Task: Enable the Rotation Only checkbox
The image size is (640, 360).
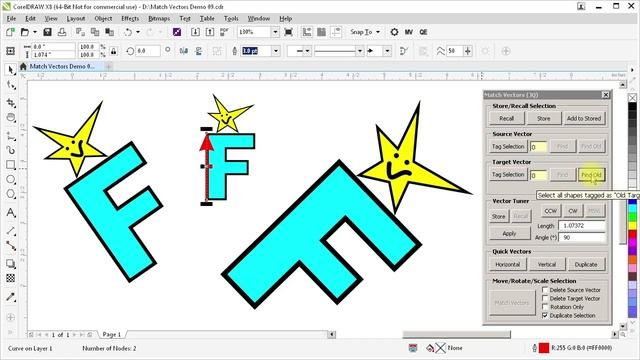Action: coord(545,307)
